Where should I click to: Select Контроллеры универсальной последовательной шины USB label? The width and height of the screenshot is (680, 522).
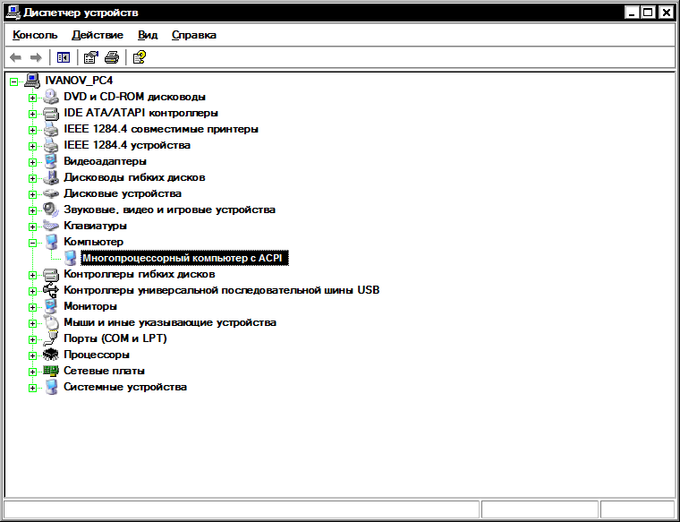coord(222,290)
